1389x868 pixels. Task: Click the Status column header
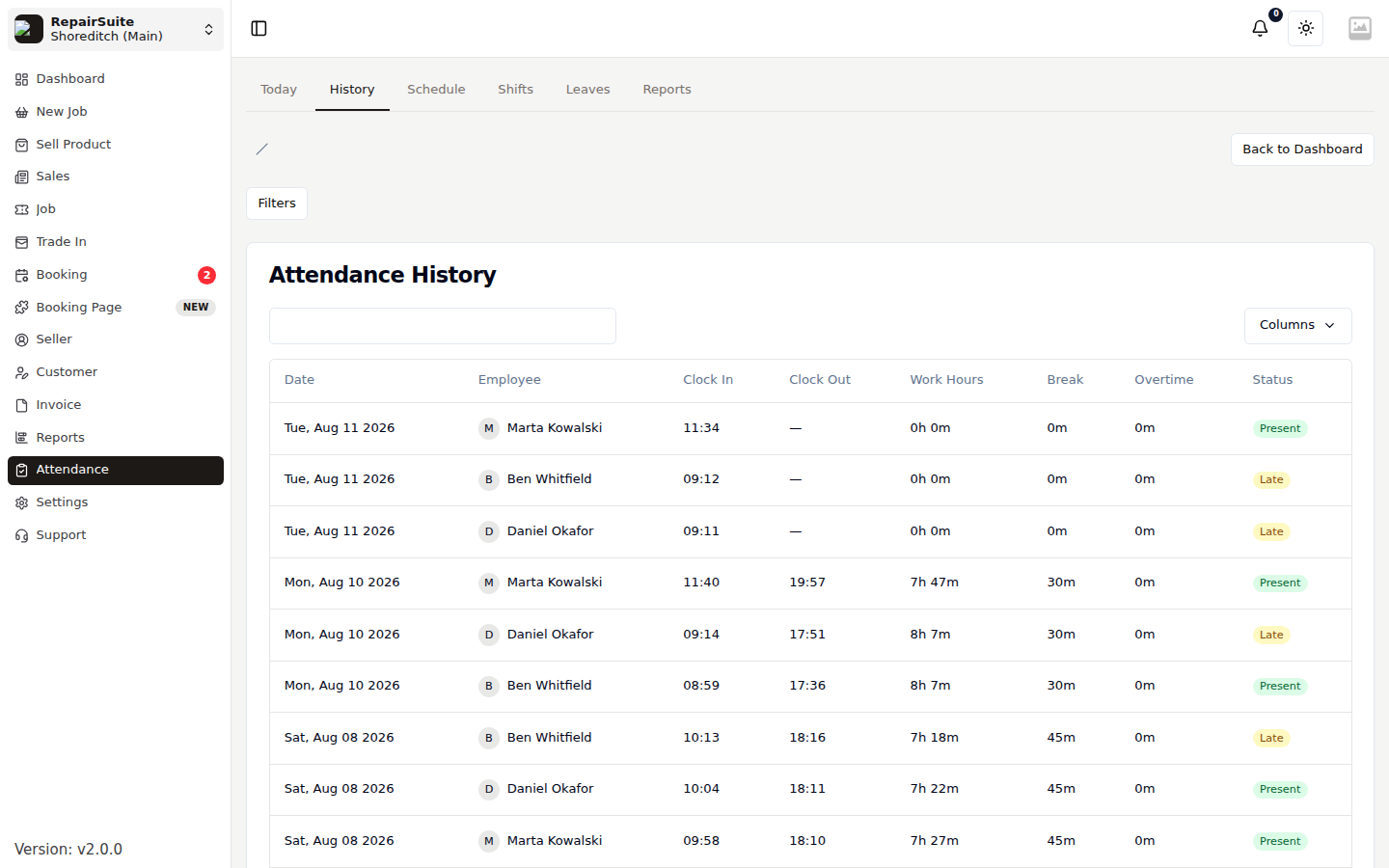[x=1272, y=380]
